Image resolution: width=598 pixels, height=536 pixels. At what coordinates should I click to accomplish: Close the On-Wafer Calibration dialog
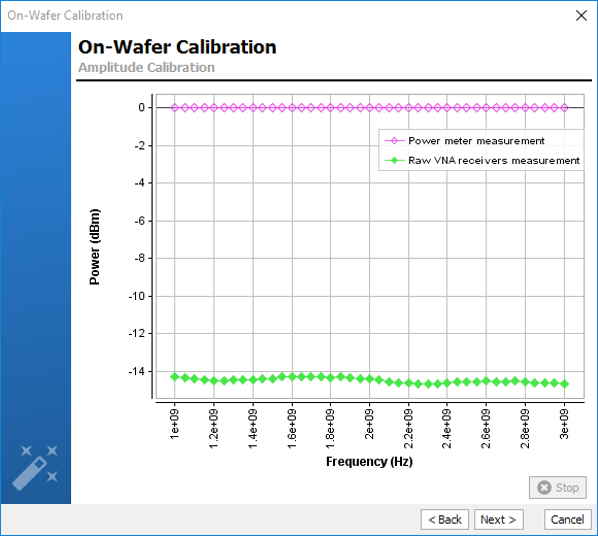tap(581, 16)
